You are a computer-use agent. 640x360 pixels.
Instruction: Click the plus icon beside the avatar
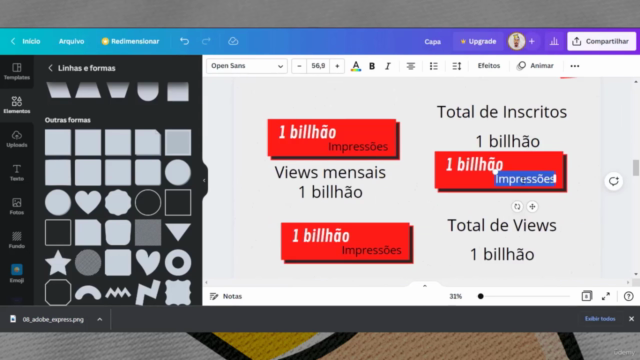(532, 41)
